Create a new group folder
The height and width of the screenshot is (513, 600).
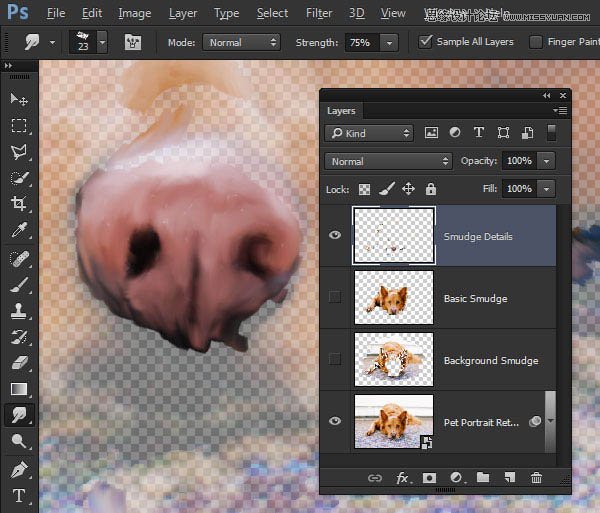coord(483,477)
